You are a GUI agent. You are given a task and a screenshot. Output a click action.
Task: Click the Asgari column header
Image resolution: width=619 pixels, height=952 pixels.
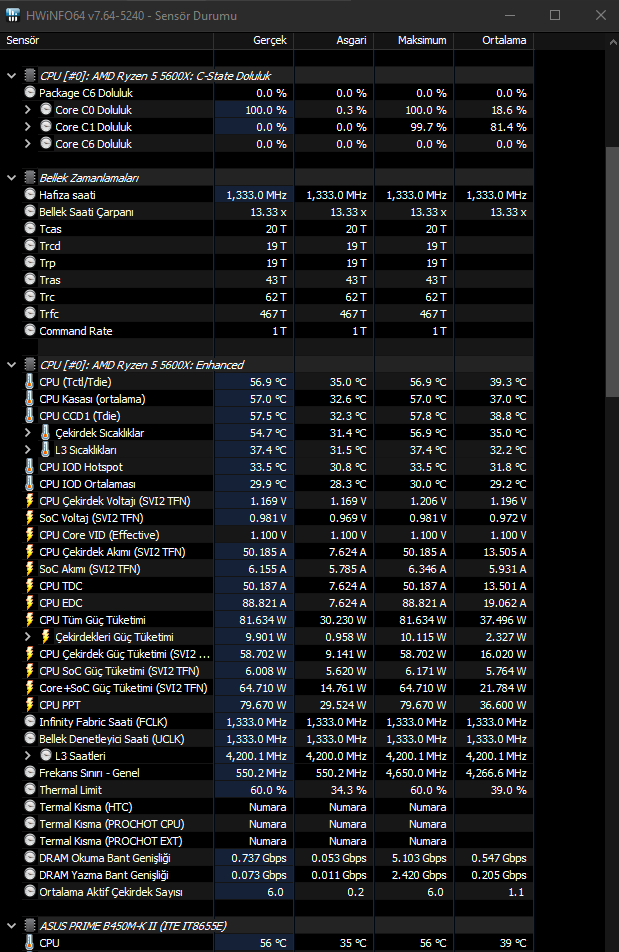coord(334,40)
